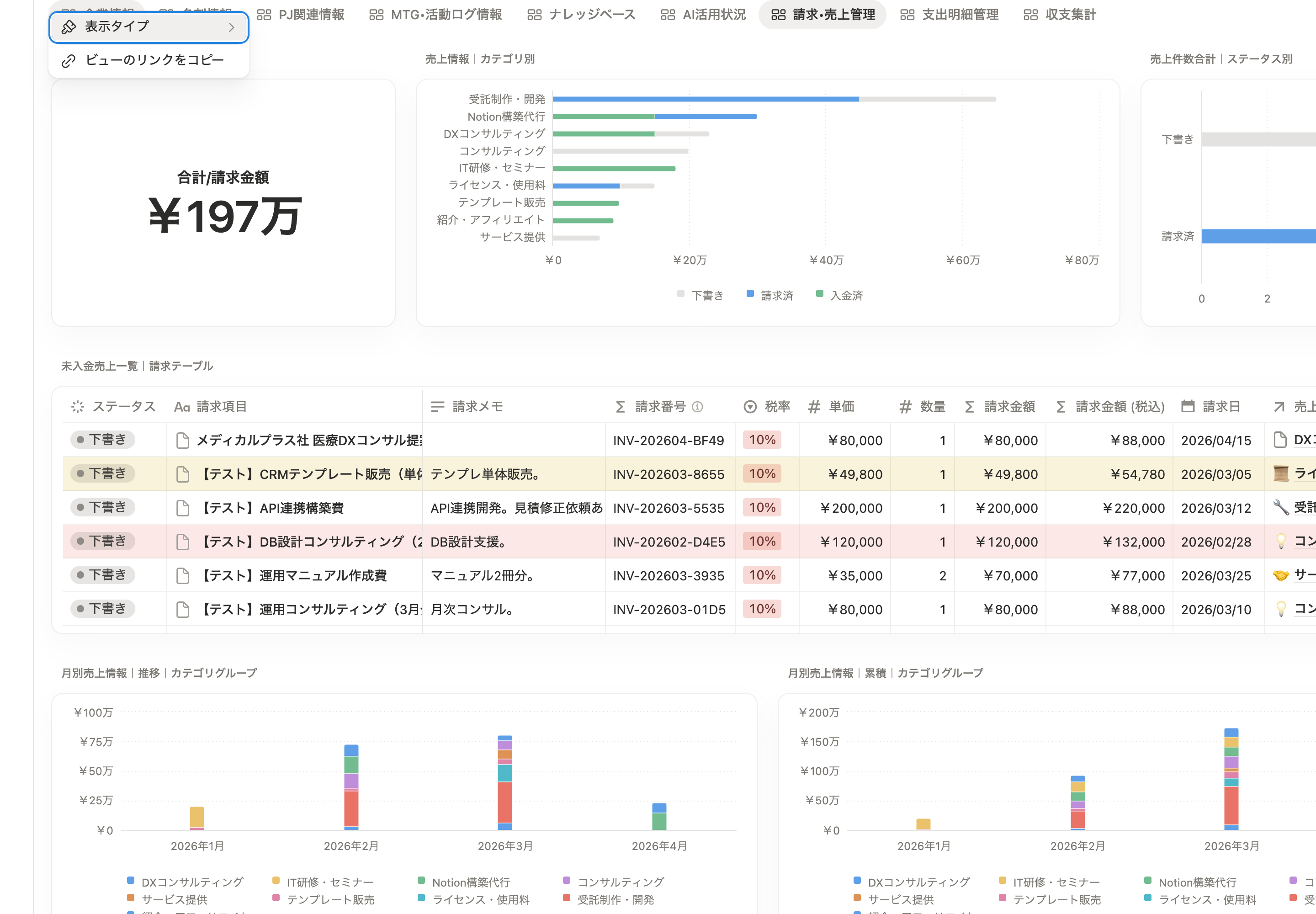Click the handshake icon in 運用マニュアル row
This screenshot has height=914, width=1316.
tap(1280, 575)
